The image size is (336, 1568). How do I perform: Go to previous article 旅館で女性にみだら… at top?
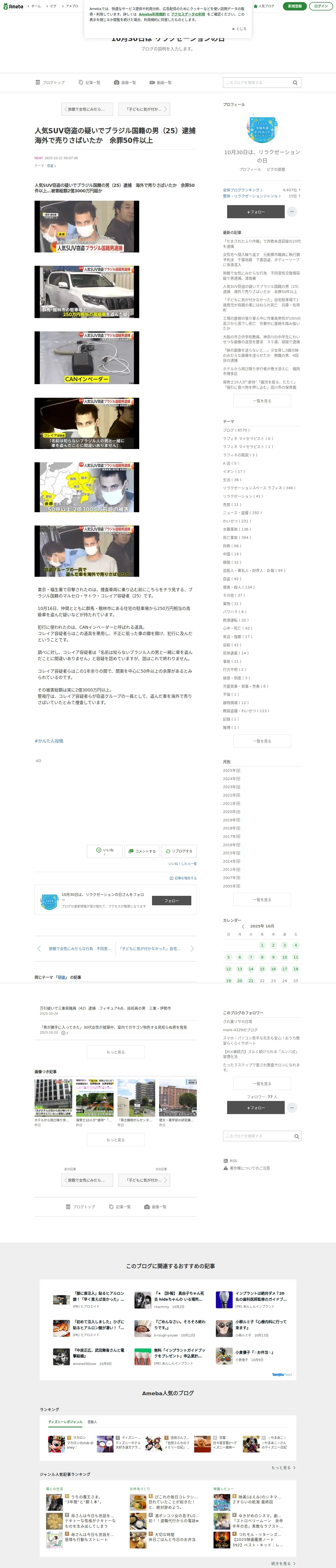(87, 109)
